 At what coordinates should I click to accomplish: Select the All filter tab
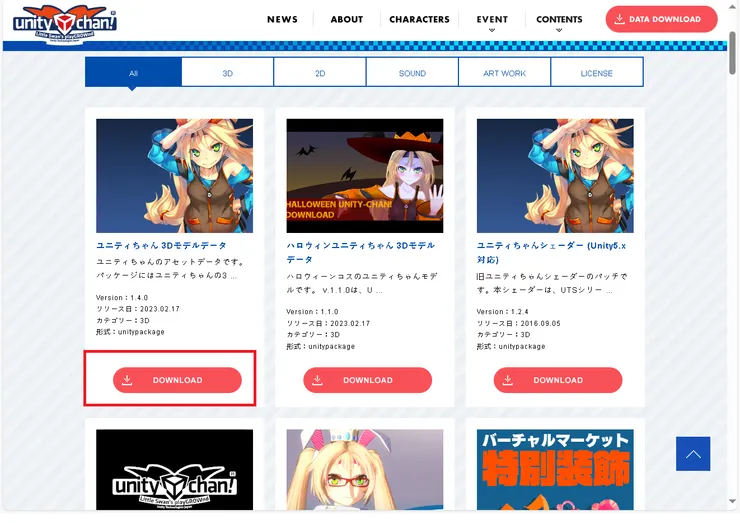click(133, 72)
